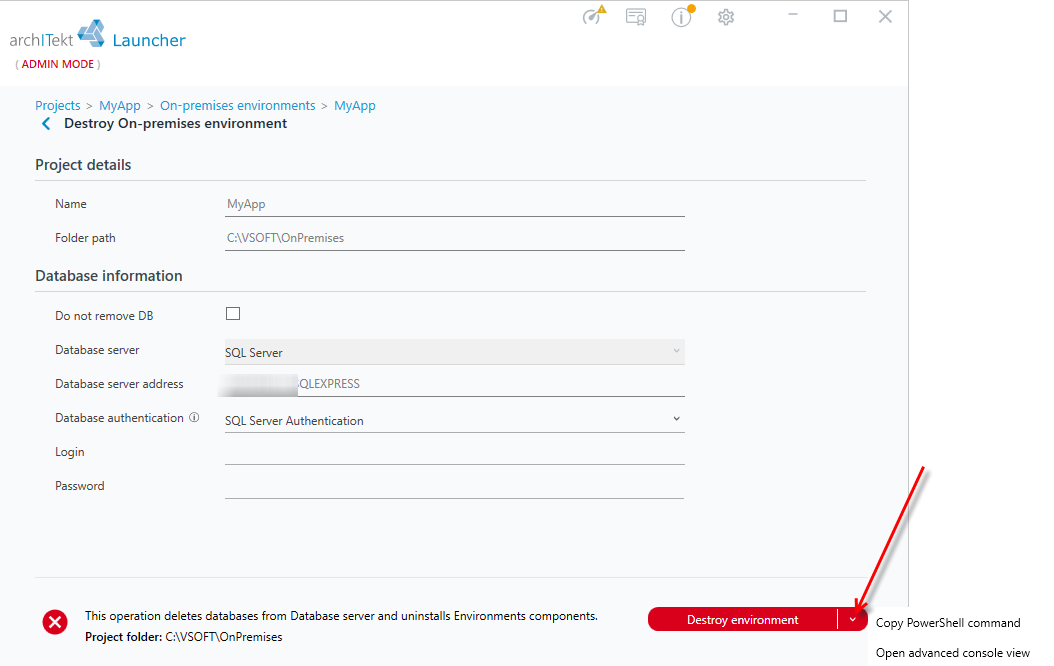
Task: Click the Database authentication info icon
Action: 194,417
